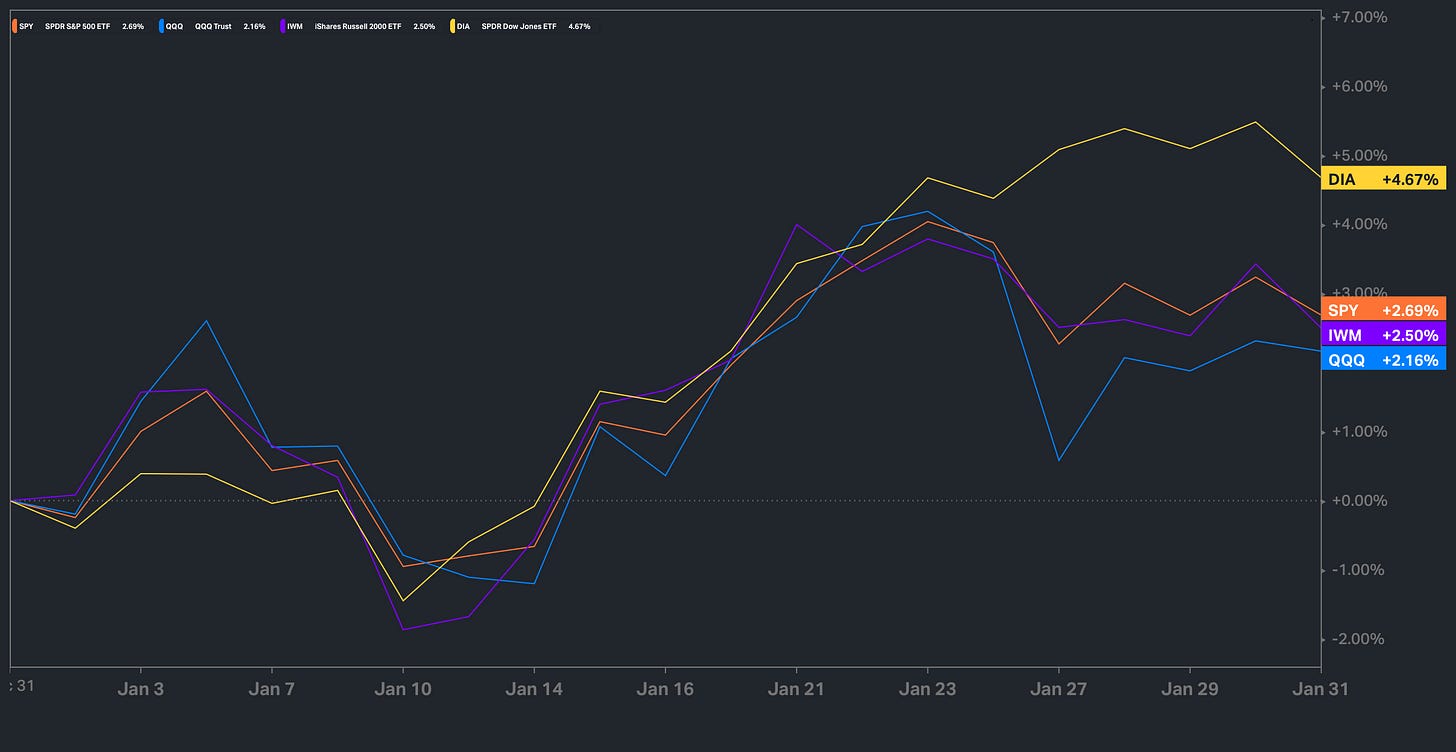1456x752 pixels.
Task: Click the Jan 23 date axis label
Action: click(927, 689)
